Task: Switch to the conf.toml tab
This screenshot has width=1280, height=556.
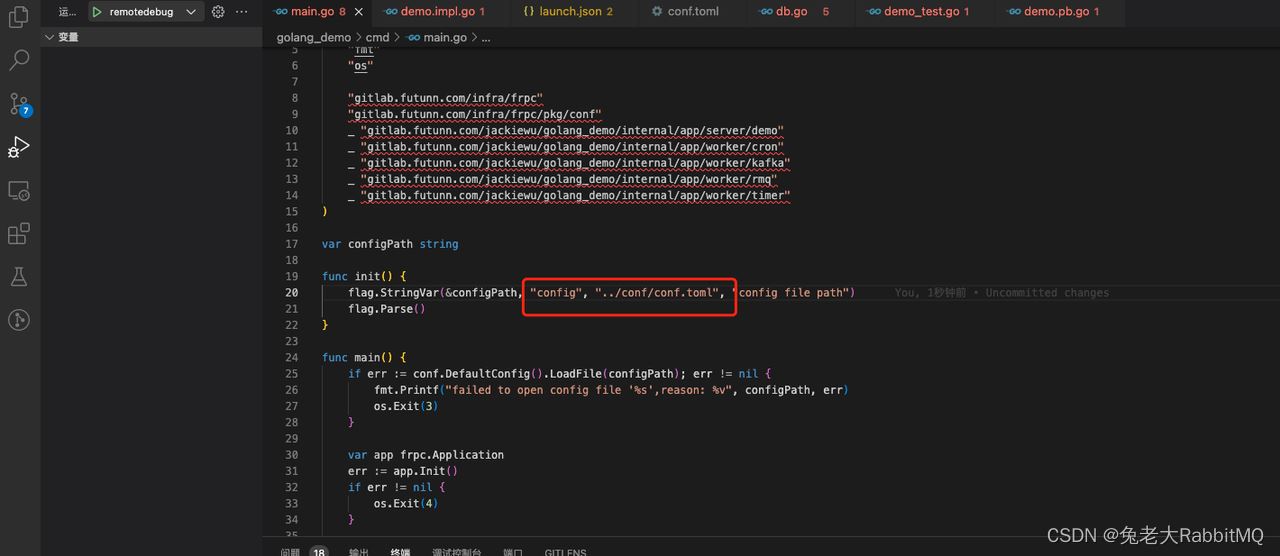Action: point(692,12)
